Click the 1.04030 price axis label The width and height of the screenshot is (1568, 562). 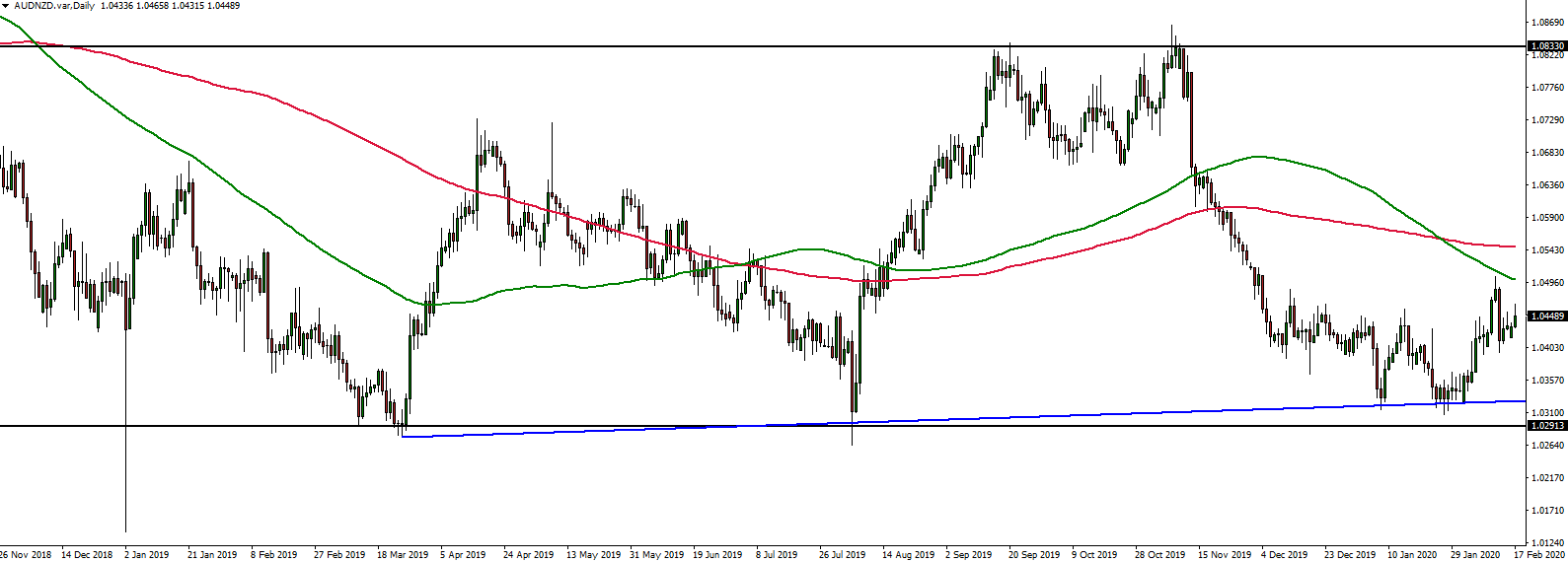click(1546, 348)
